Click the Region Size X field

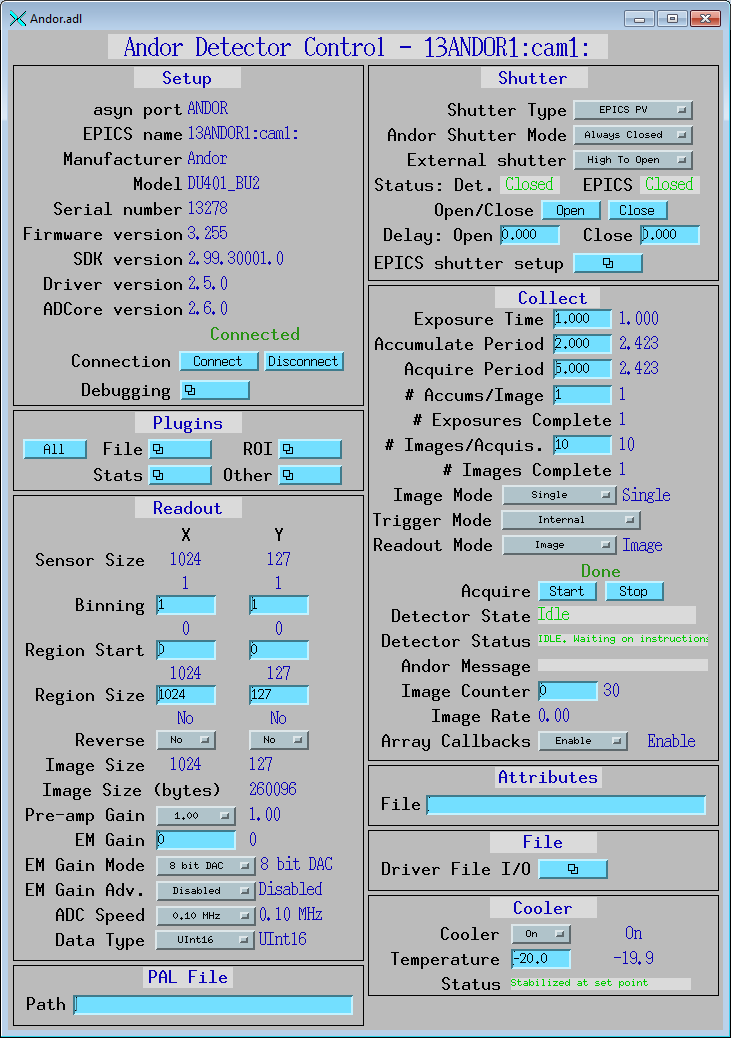186,694
